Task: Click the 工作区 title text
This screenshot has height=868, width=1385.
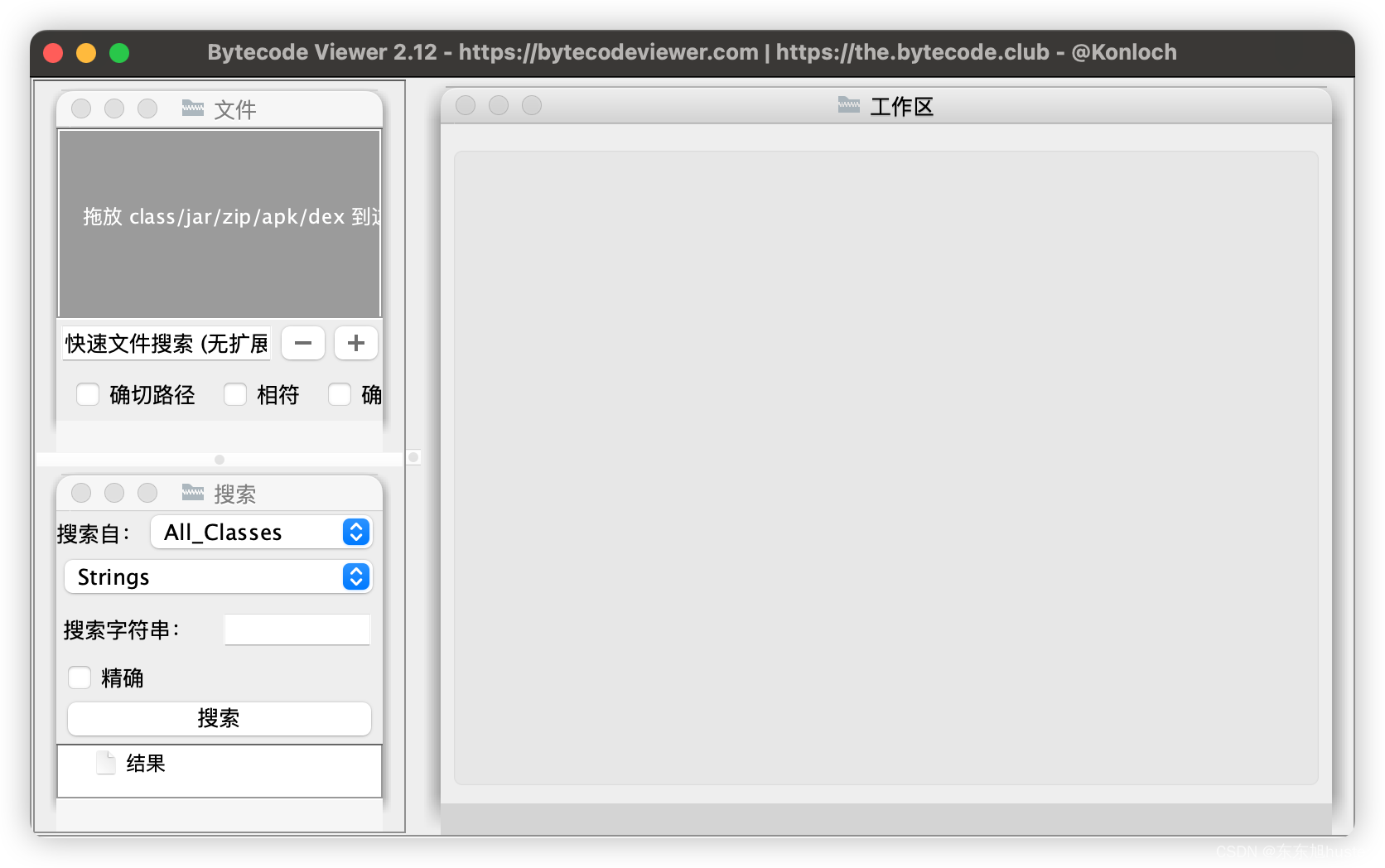Action: [902, 106]
